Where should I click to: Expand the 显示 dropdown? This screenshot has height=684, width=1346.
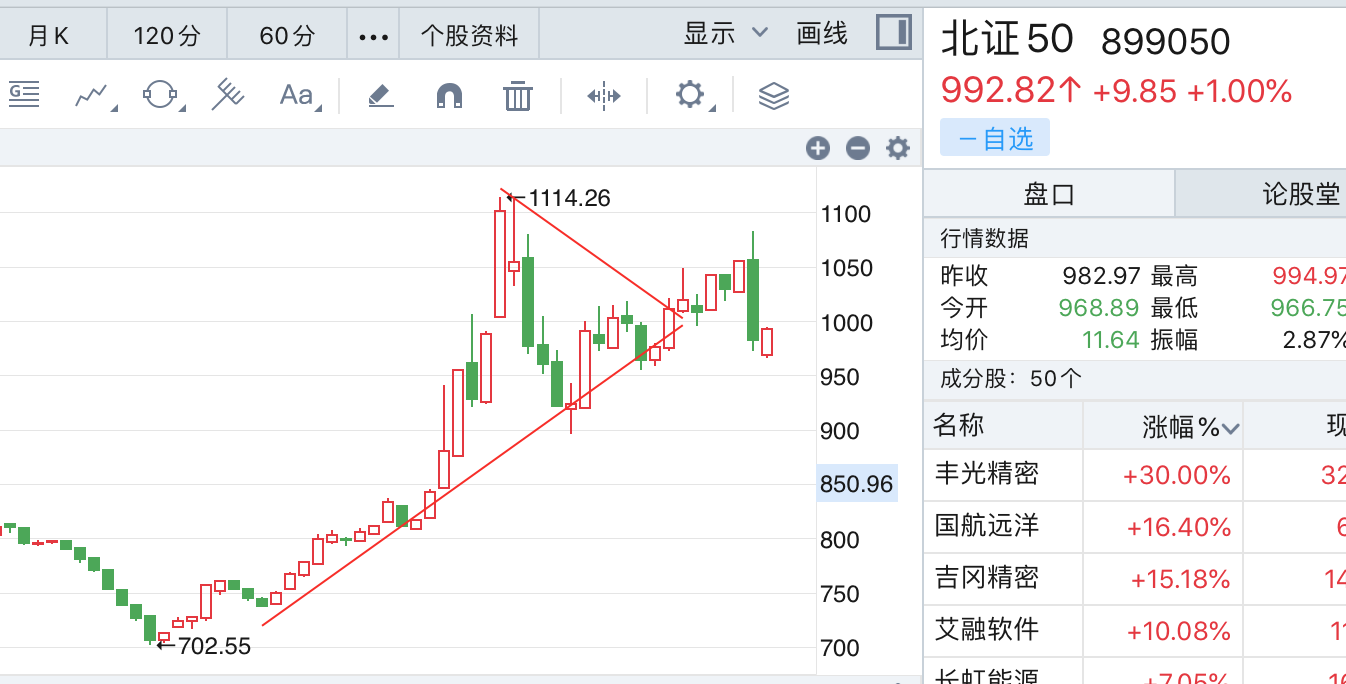click(725, 34)
